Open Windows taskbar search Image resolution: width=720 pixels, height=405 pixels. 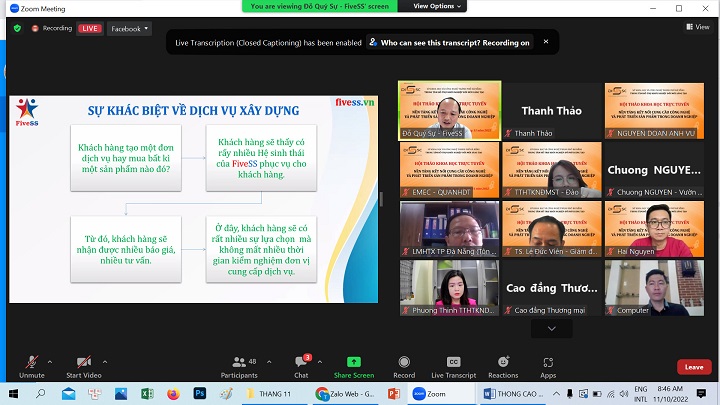pos(40,394)
